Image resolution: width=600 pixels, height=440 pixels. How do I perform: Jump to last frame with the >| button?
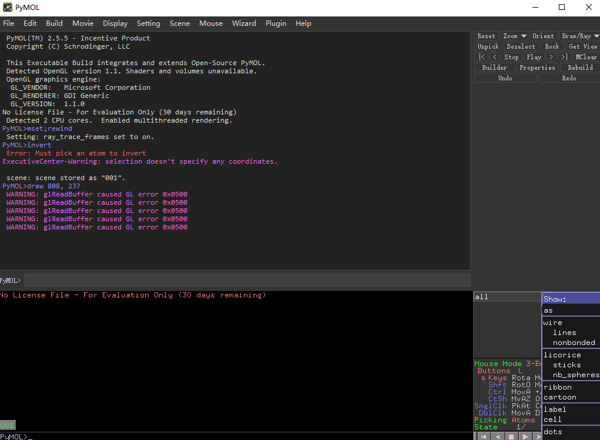[x=564, y=57]
